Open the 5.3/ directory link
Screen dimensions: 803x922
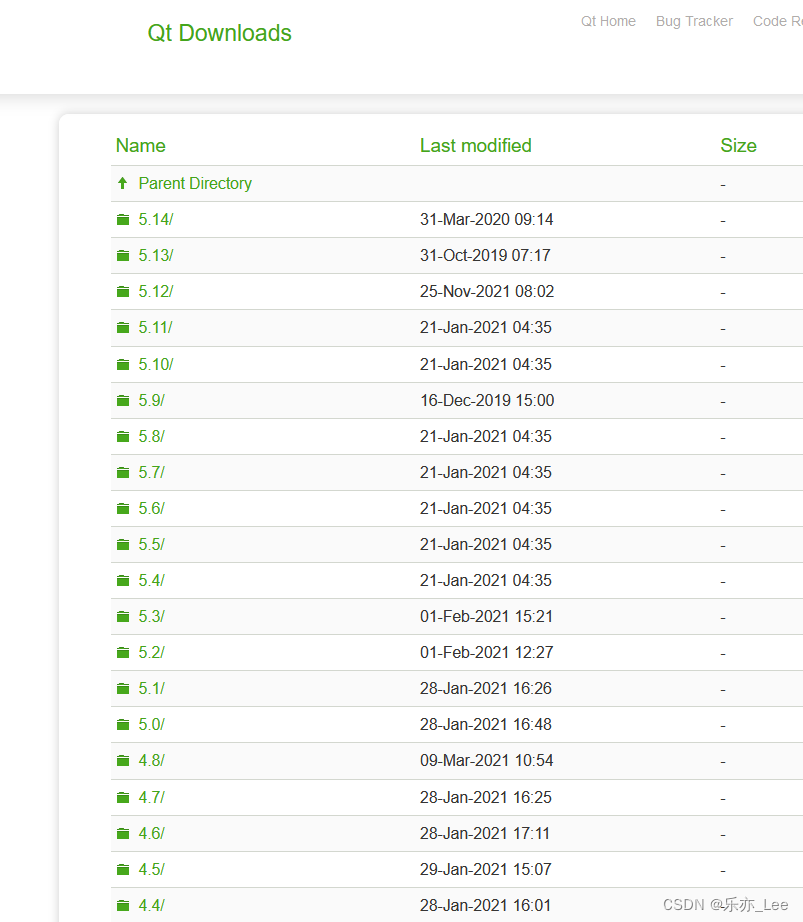click(x=152, y=616)
